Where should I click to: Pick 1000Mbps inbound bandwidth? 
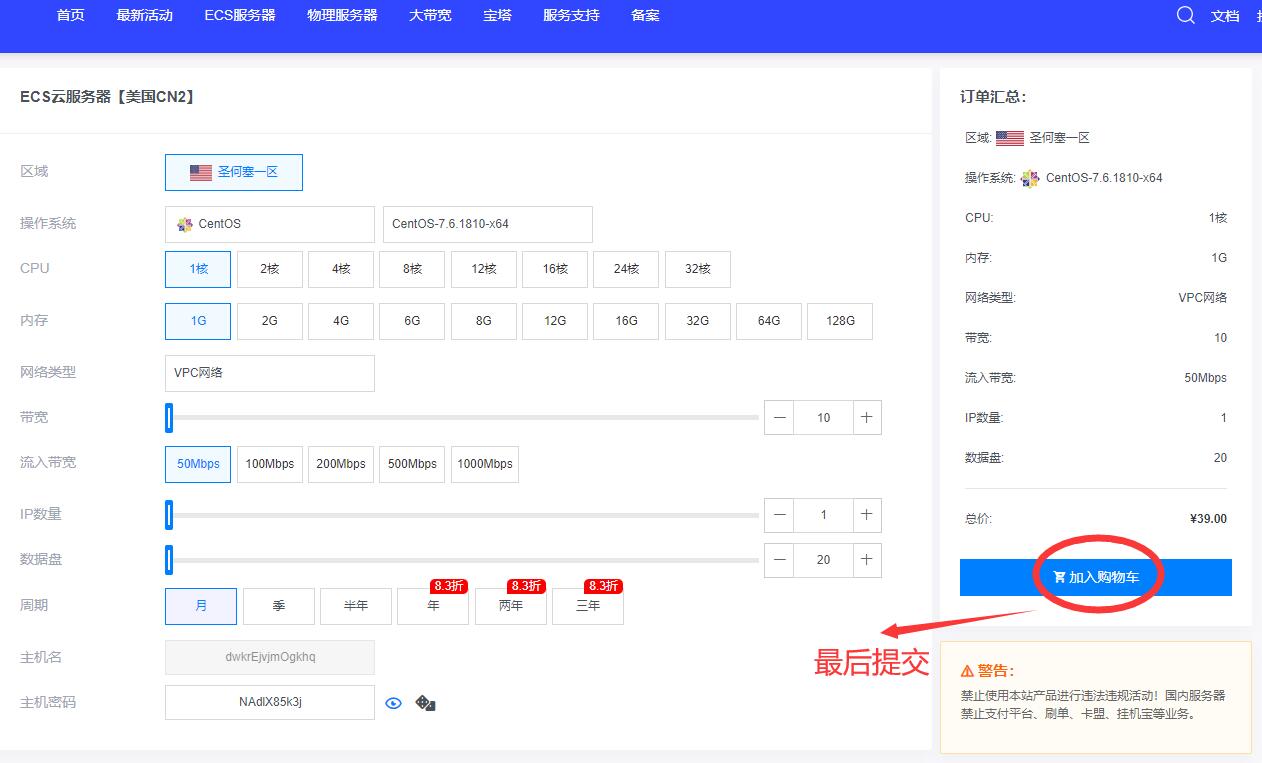tap(485, 464)
